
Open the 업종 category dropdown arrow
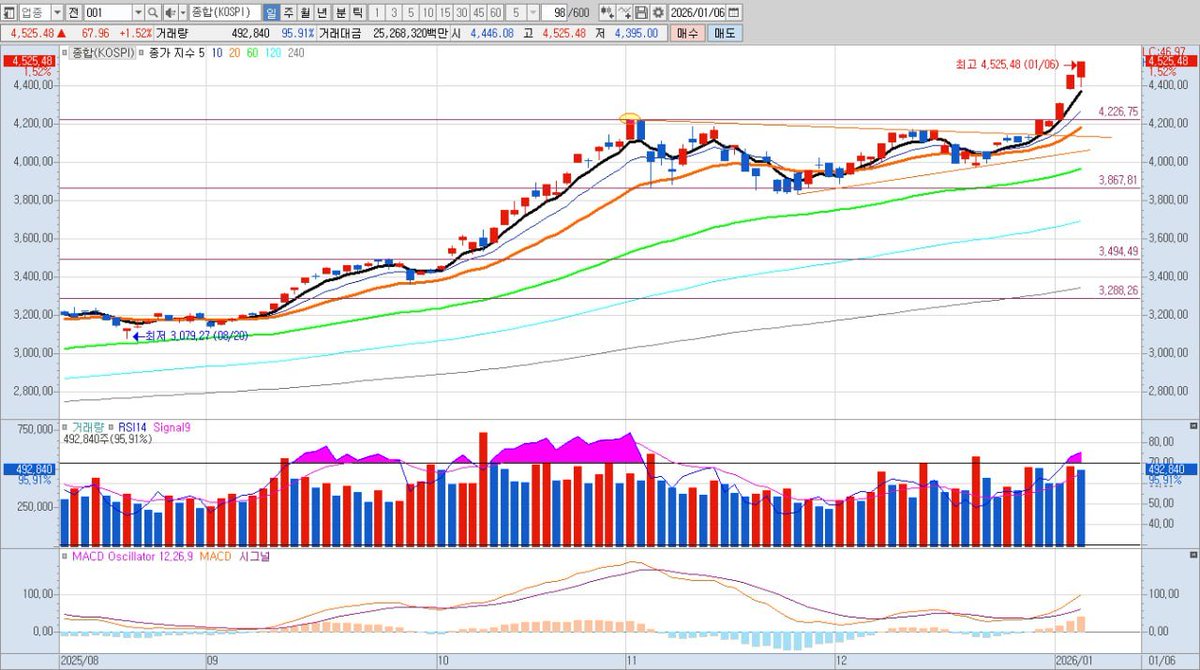[58, 13]
